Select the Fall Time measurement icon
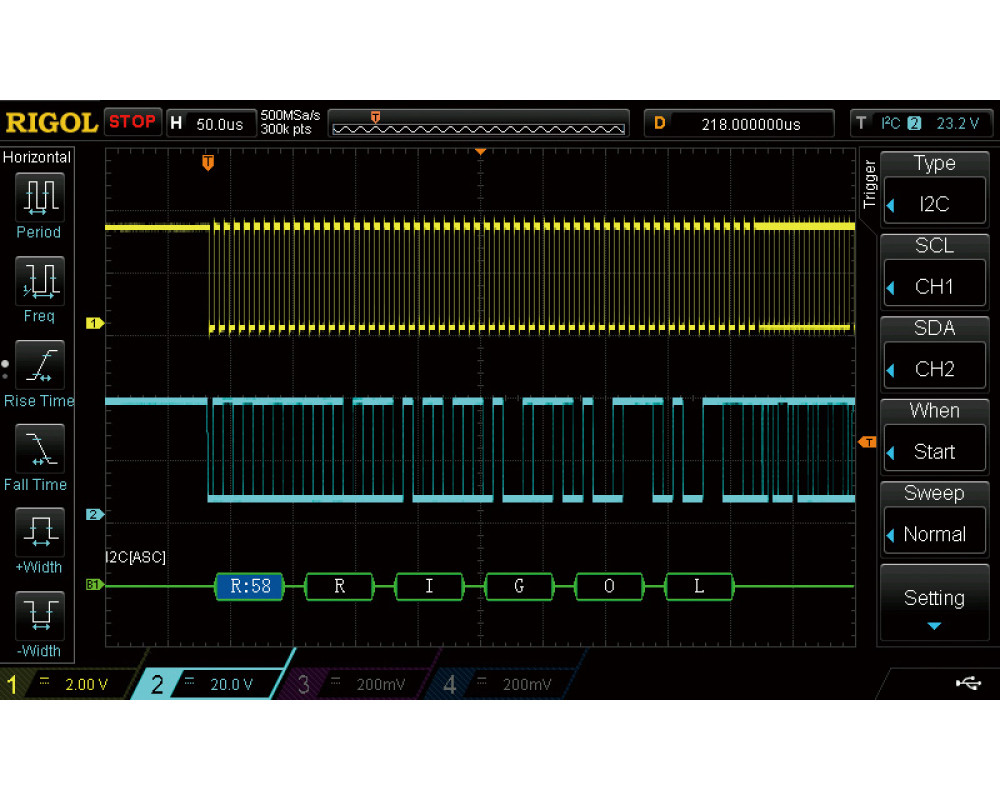The height and width of the screenshot is (800, 1000). point(40,448)
